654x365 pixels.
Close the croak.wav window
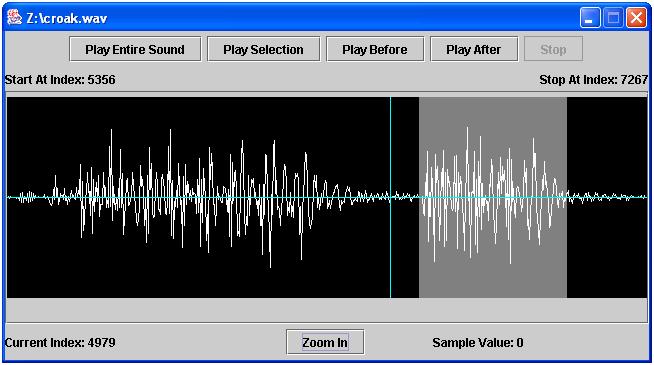click(x=636, y=18)
